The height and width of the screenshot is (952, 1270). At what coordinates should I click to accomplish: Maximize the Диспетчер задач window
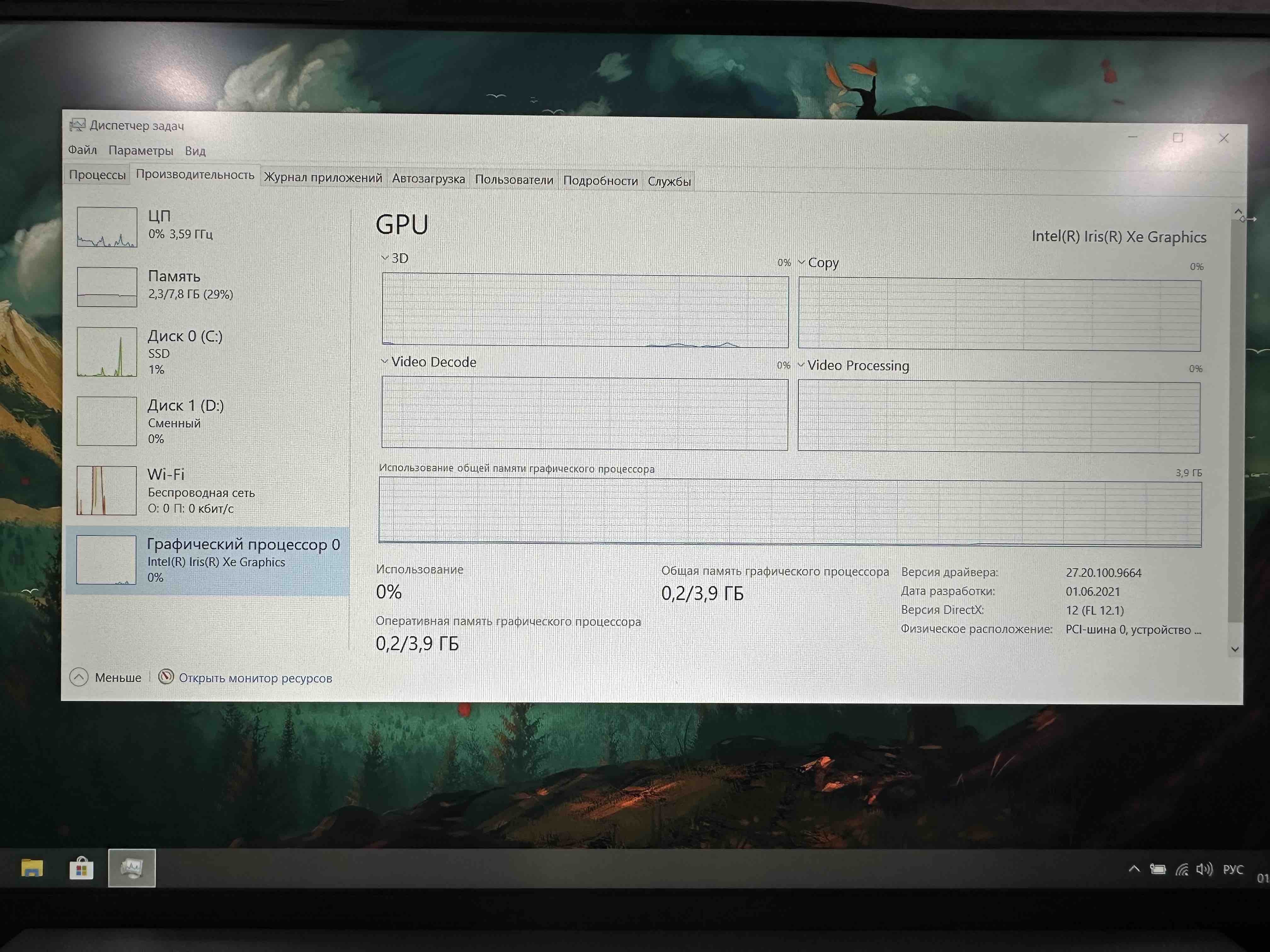[x=1178, y=138]
